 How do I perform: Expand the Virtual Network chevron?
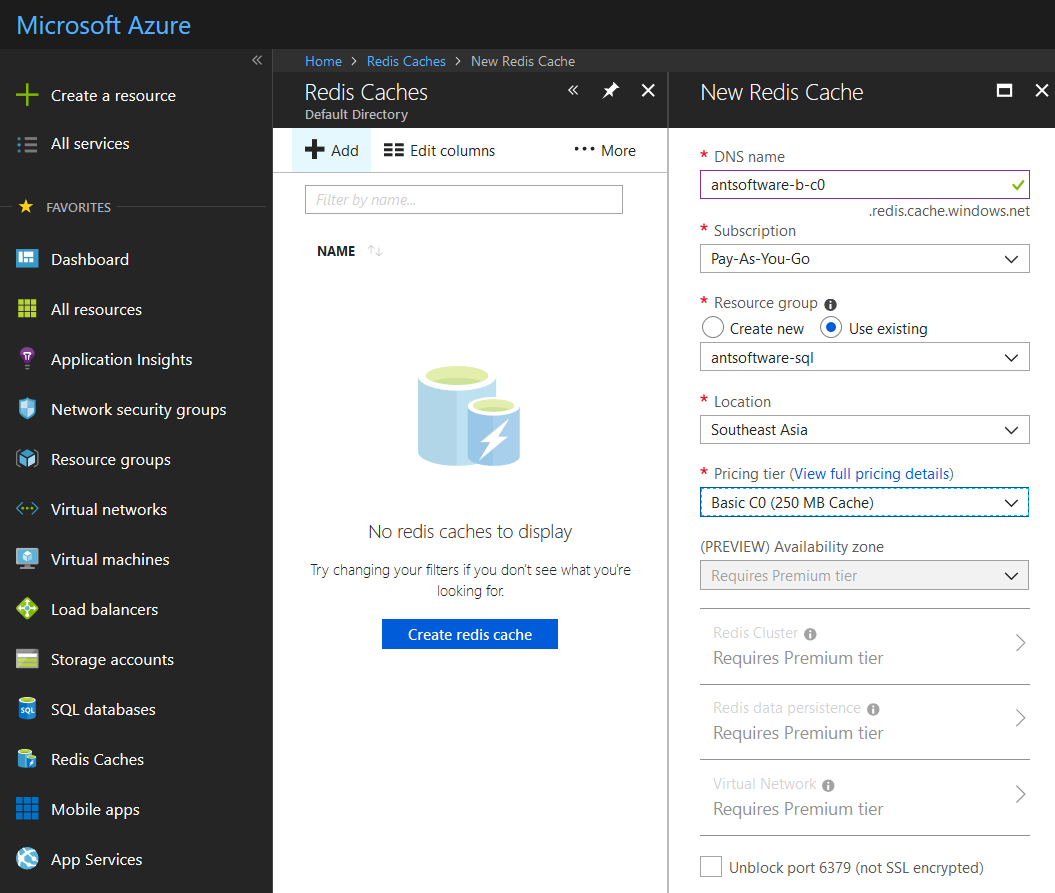[x=1020, y=794]
